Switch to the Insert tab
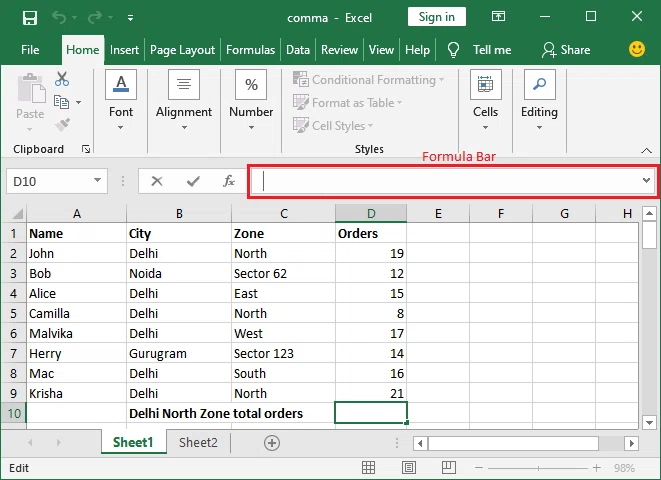The image size is (661, 480). [x=124, y=50]
